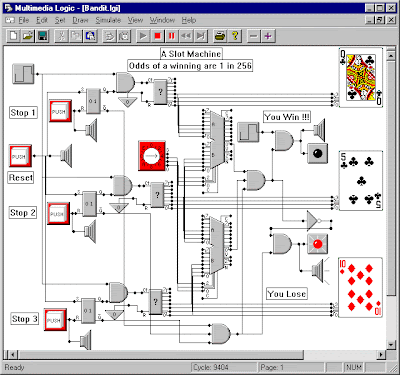Click the bottom random number generator block
The image size is (400, 375).
point(155,302)
